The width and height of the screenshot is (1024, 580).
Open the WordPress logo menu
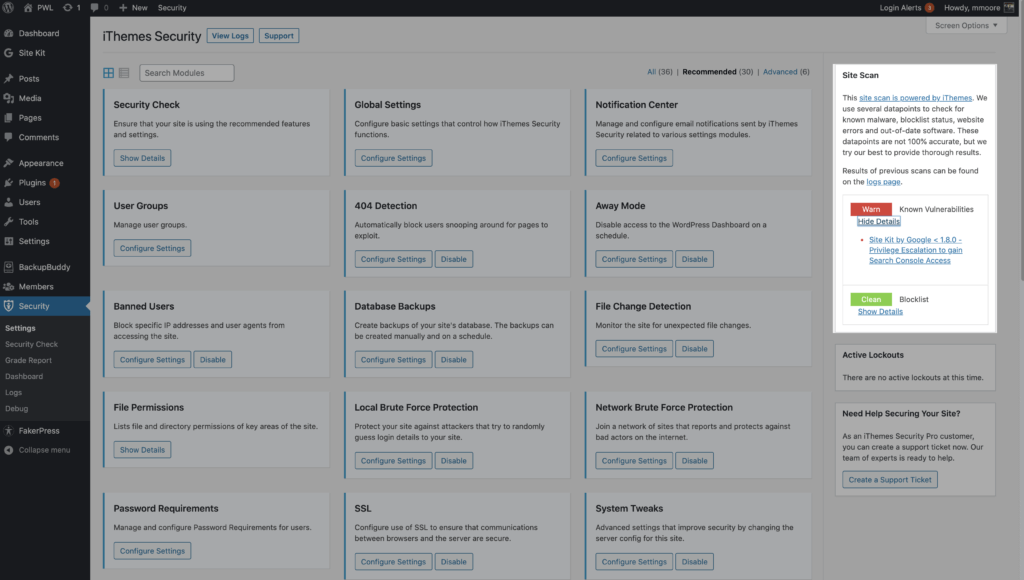click(x=8, y=8)
